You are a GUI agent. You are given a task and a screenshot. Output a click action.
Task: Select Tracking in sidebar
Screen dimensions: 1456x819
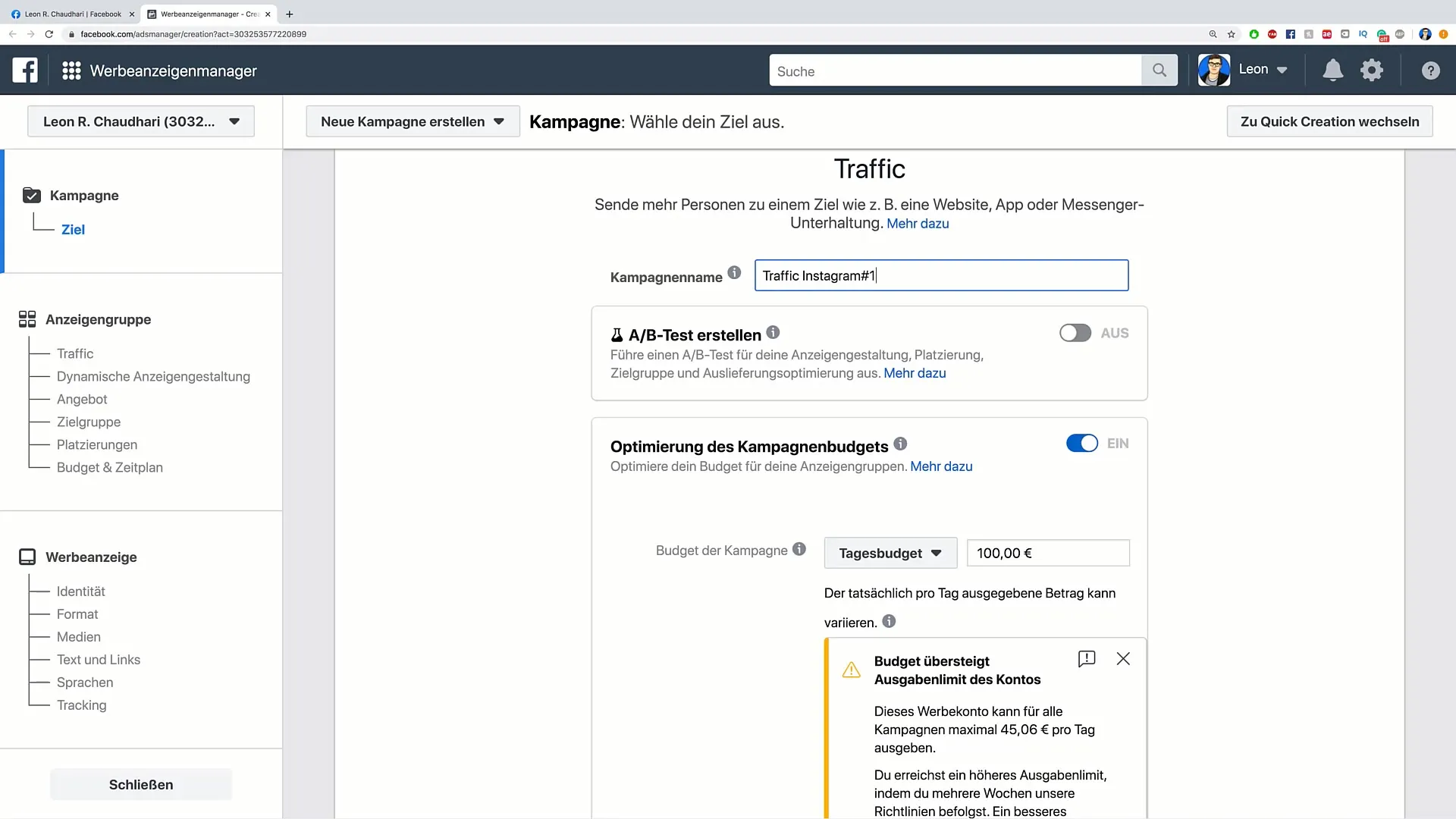click(82, 705)
